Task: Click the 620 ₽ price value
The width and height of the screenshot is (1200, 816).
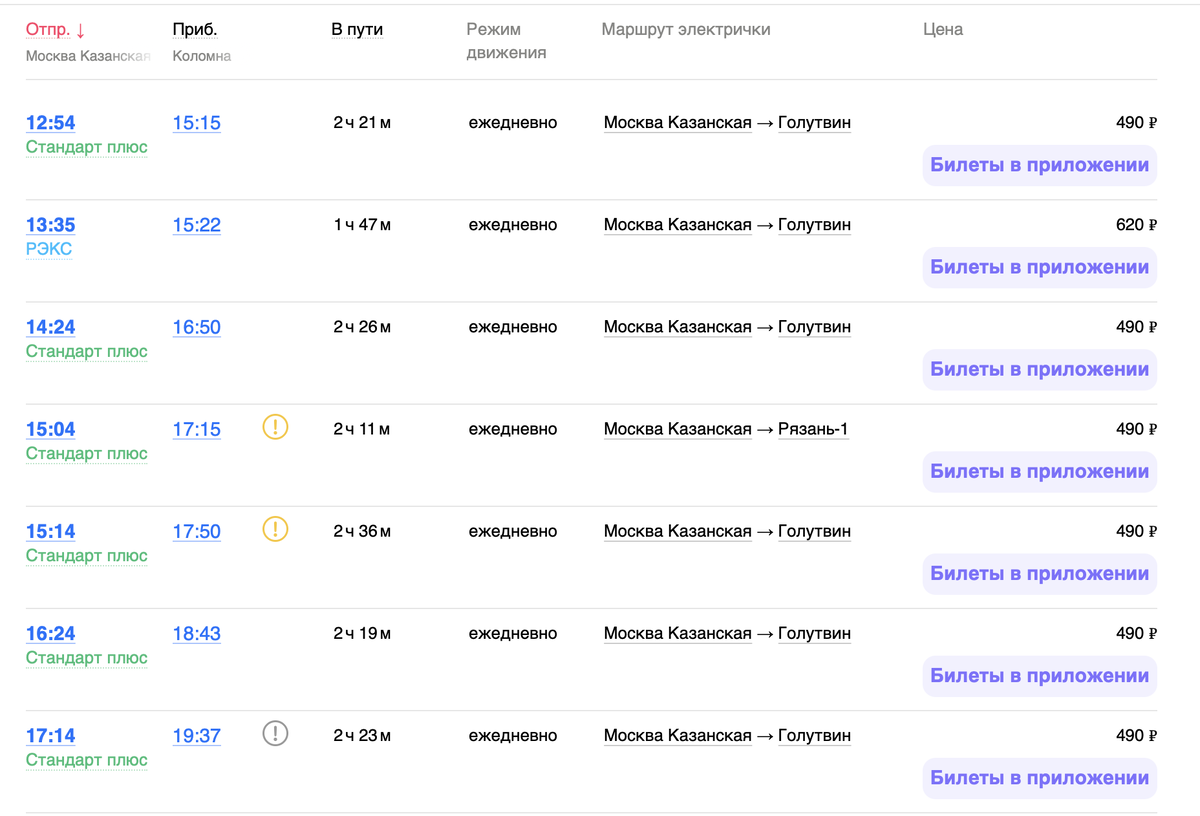Action: [x=1137, y=224]
